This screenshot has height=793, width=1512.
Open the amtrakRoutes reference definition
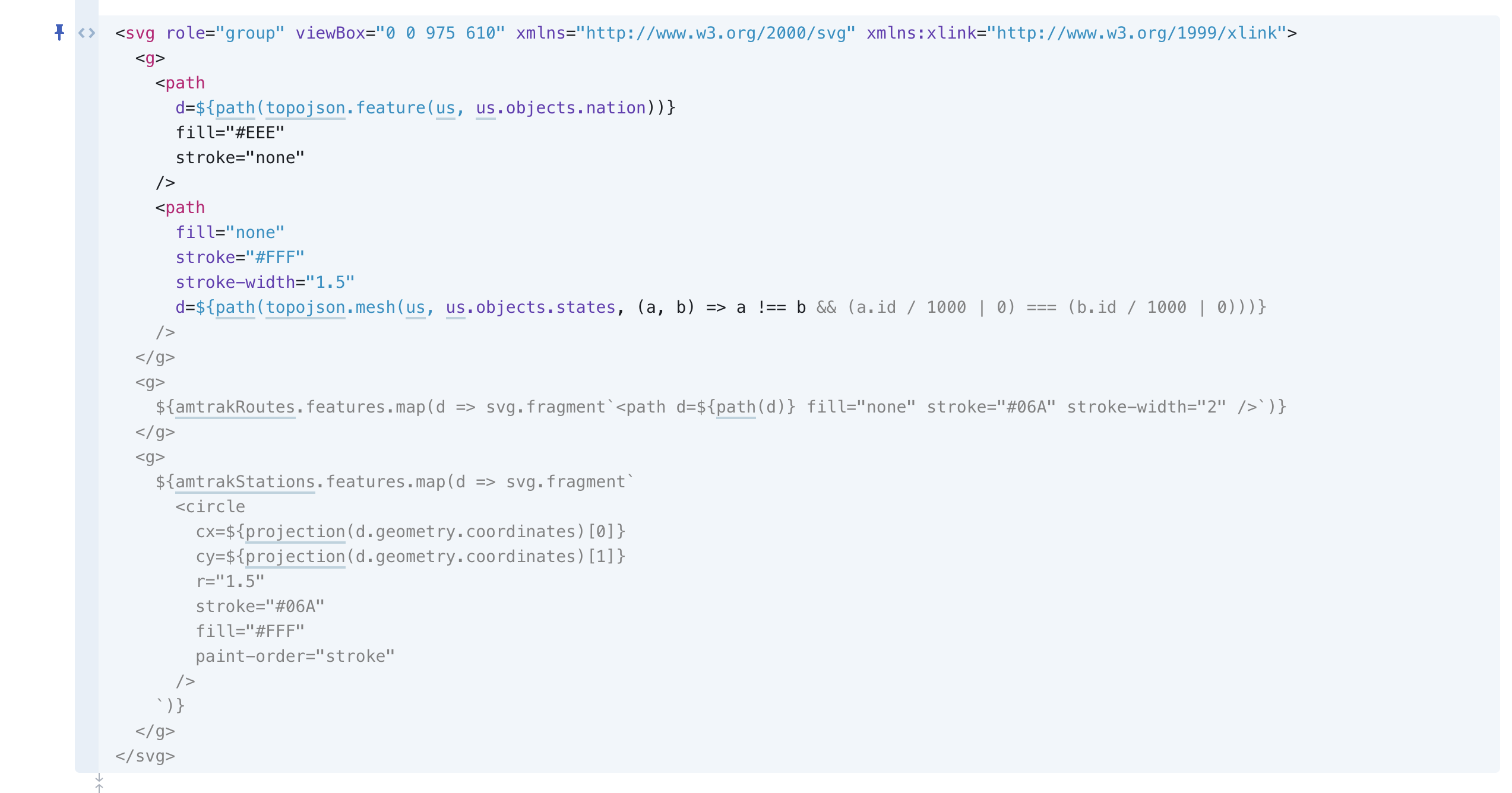[x=235, y=407]
